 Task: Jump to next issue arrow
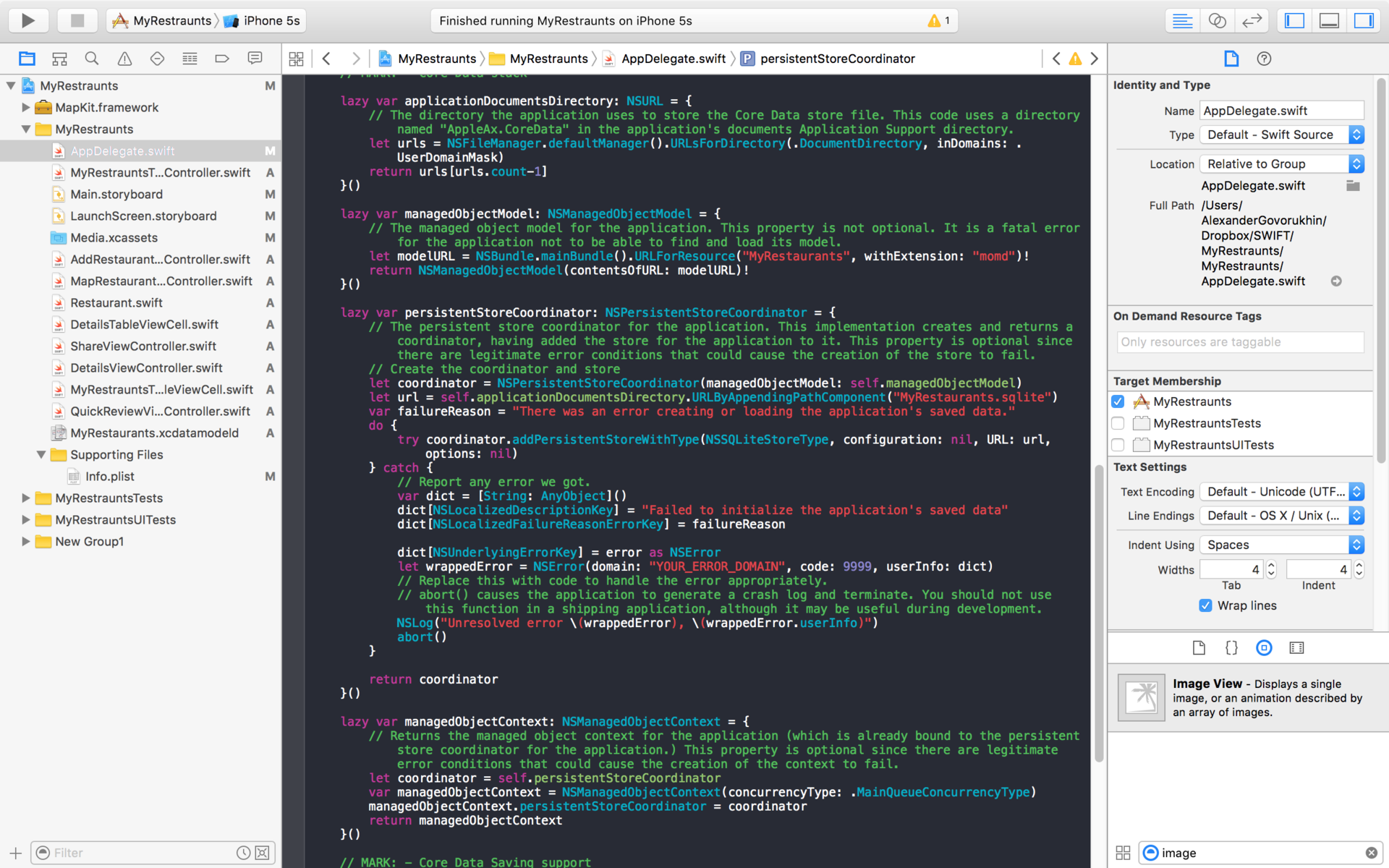1095,59
